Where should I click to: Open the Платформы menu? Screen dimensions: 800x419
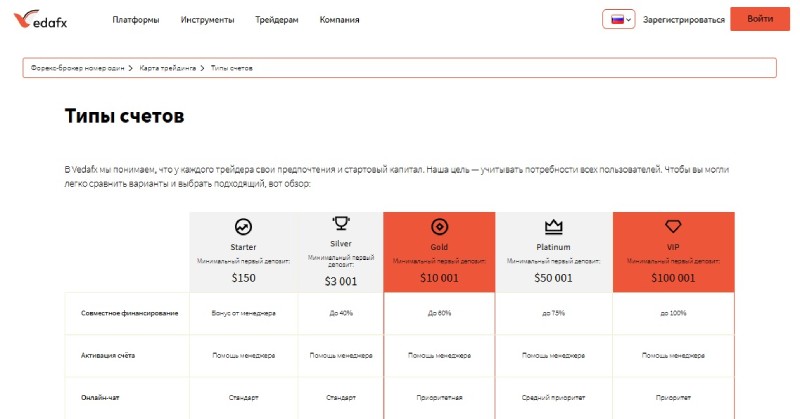pyautogui.click(x=136, y=20)
